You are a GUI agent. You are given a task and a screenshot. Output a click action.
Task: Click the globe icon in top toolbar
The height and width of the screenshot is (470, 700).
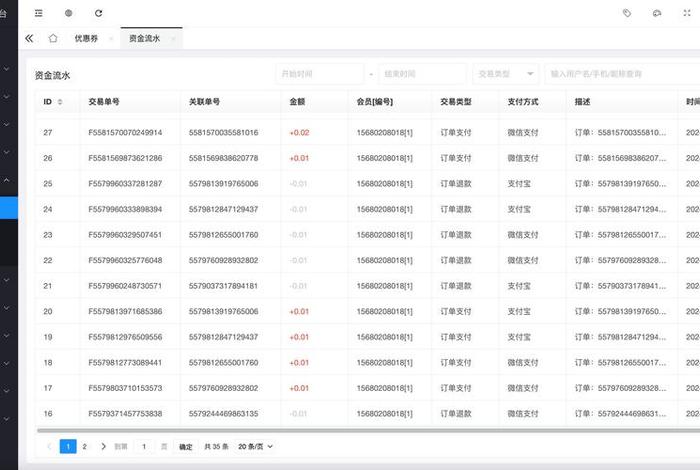[68, 13]
